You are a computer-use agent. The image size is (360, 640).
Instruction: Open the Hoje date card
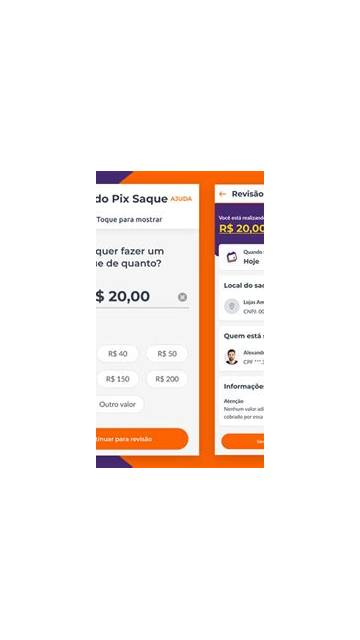click(x=241, y=257)
